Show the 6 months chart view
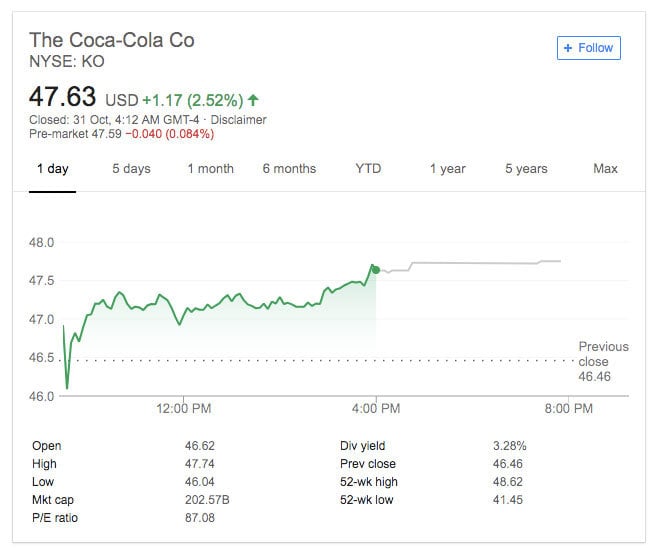This screenshot has width=661, height=548. (x=289, y=169)
